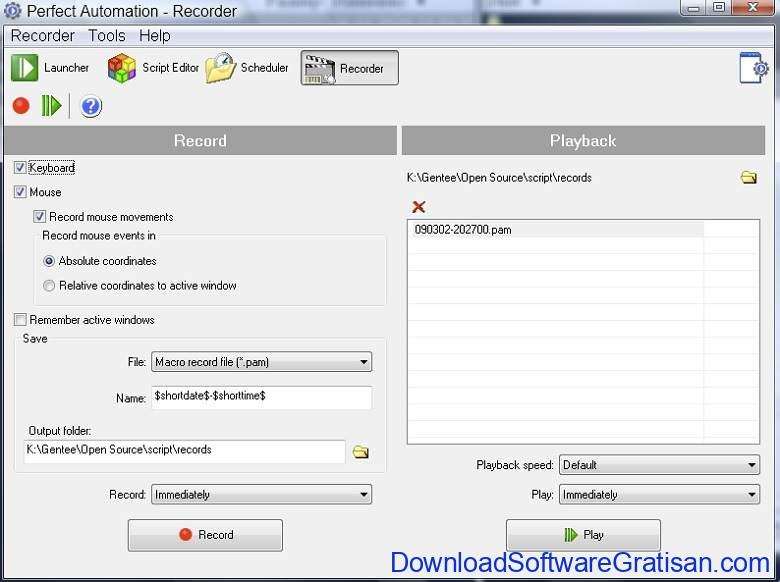
Task: Open the File type dropdown
Action: click(261, 362)
